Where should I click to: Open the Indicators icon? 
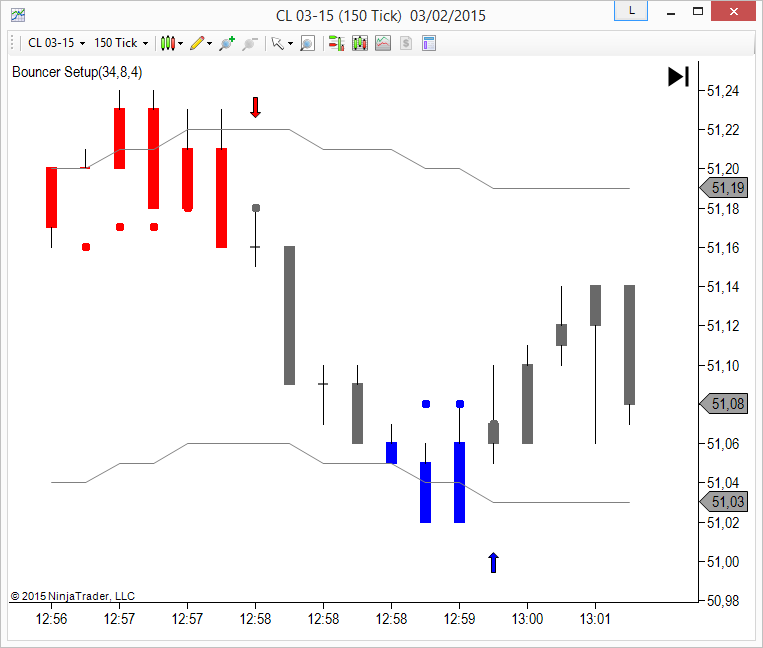pyautogui.click(x=382, y=43)
